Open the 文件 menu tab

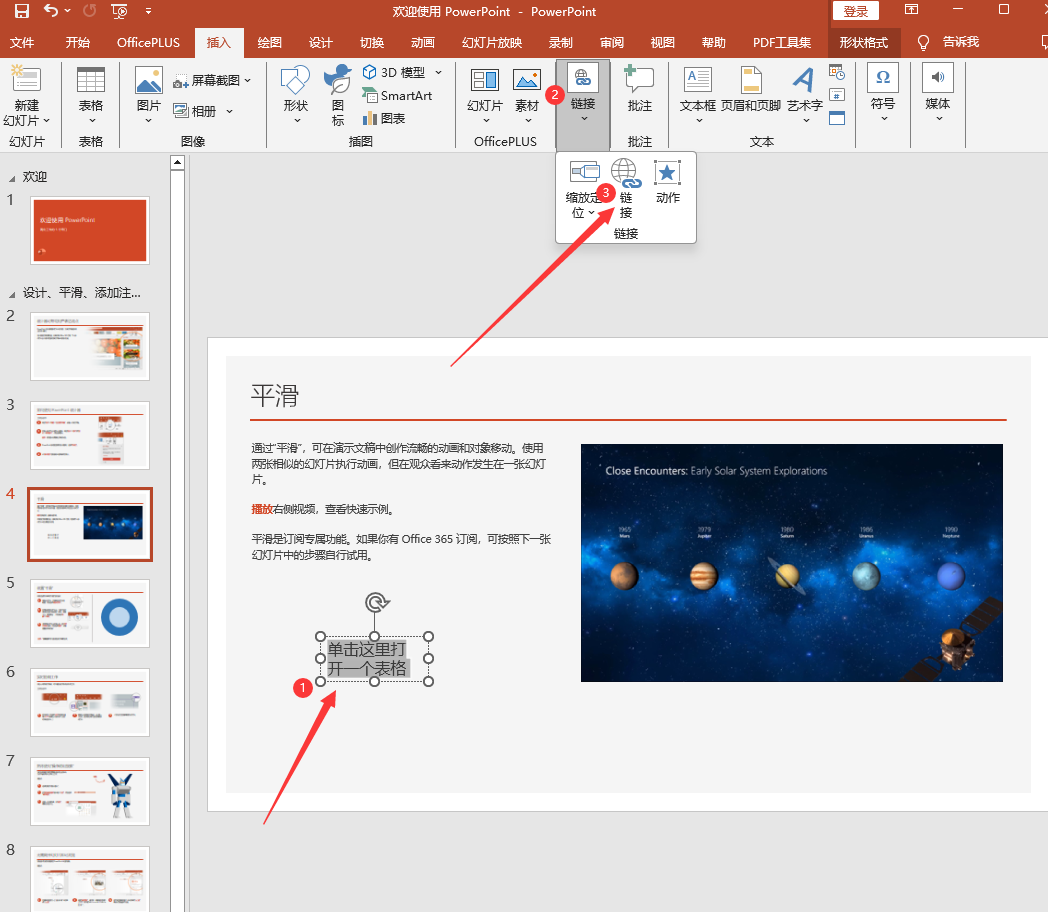click(x=22, y=42)
